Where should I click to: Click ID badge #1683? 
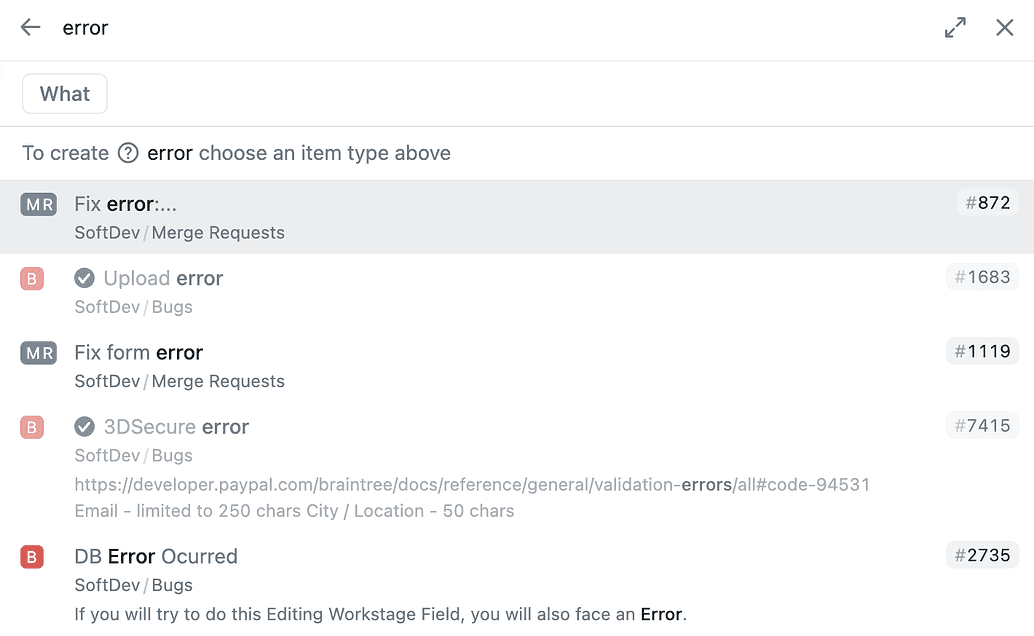pyautogui.click(x=982, y=277)
